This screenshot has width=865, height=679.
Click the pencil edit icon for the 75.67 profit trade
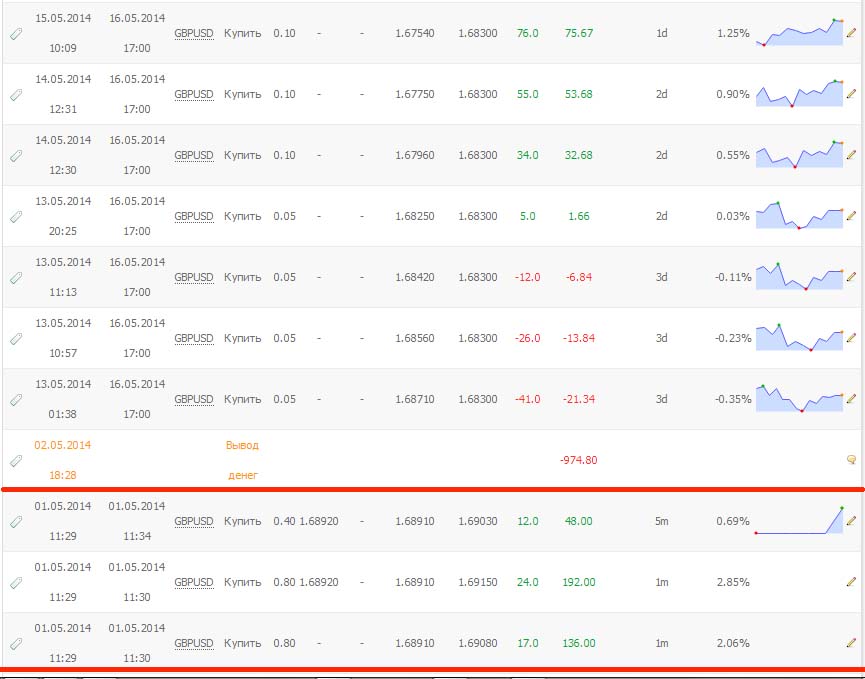coord(851,34)
